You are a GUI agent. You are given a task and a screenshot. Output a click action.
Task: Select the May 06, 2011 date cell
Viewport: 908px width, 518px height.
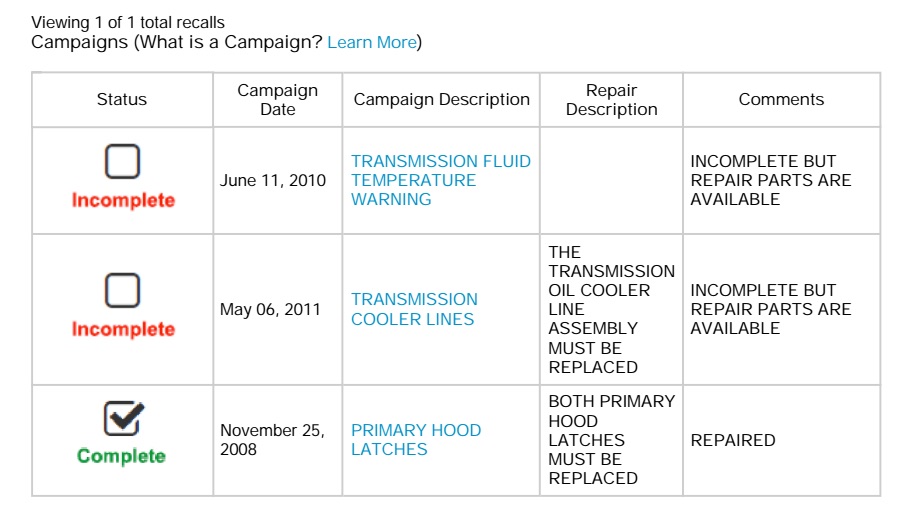(270, 310)
